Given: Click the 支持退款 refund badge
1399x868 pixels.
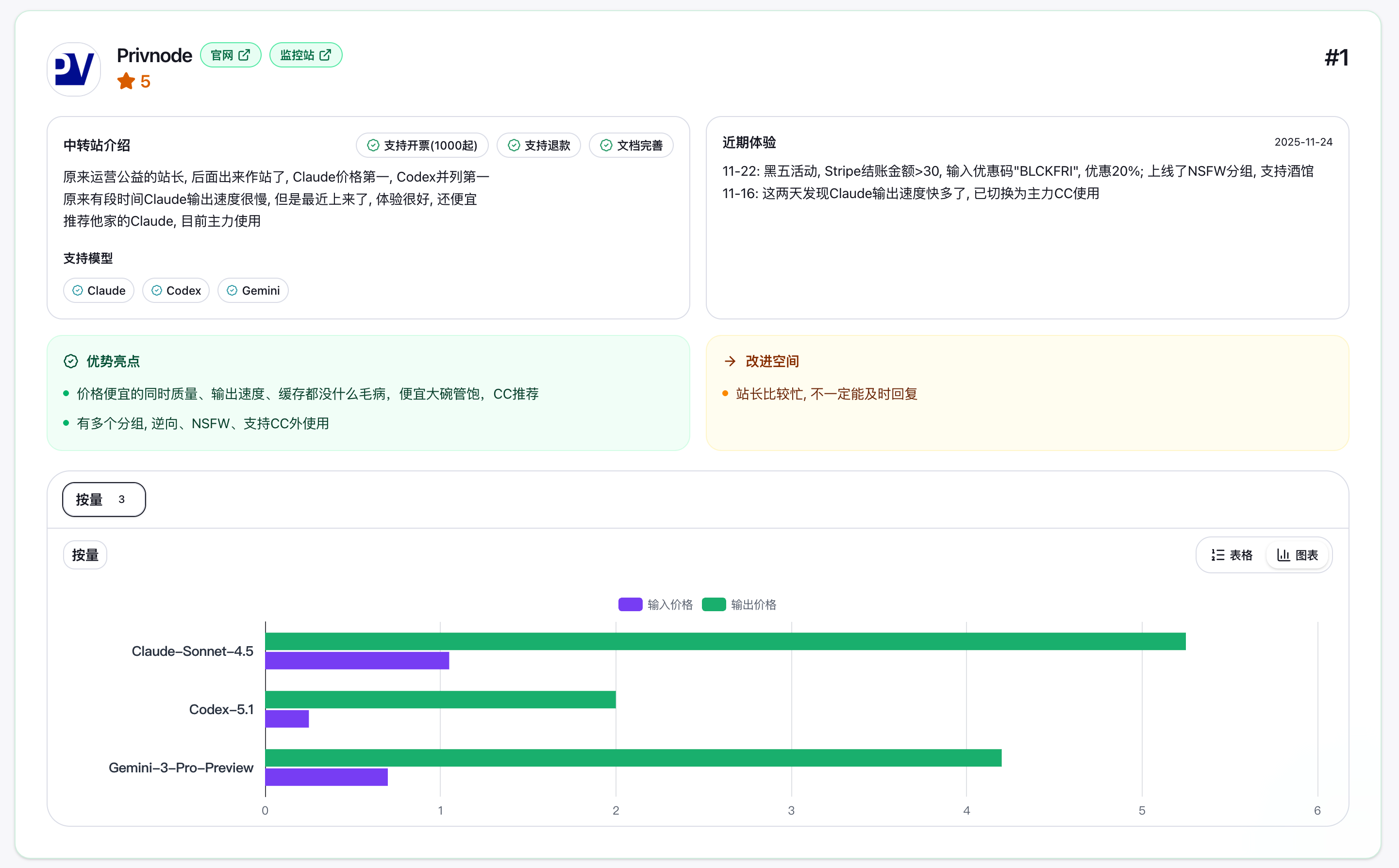Looking at the screenshot, I should point(538,145).
